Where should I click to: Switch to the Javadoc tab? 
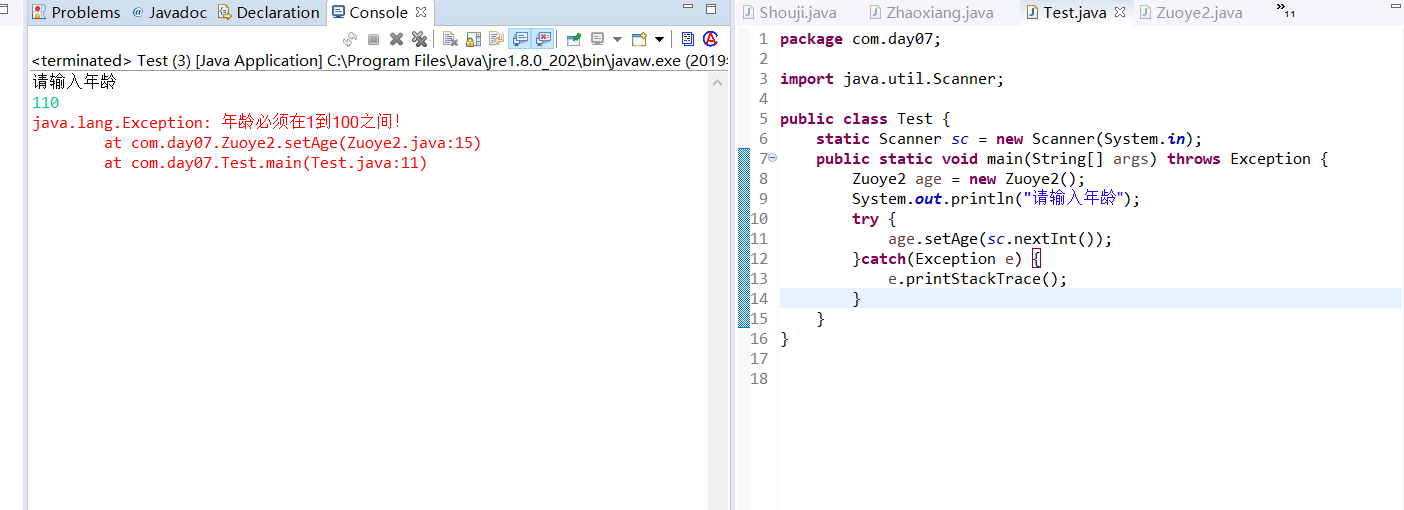(169, 12)
